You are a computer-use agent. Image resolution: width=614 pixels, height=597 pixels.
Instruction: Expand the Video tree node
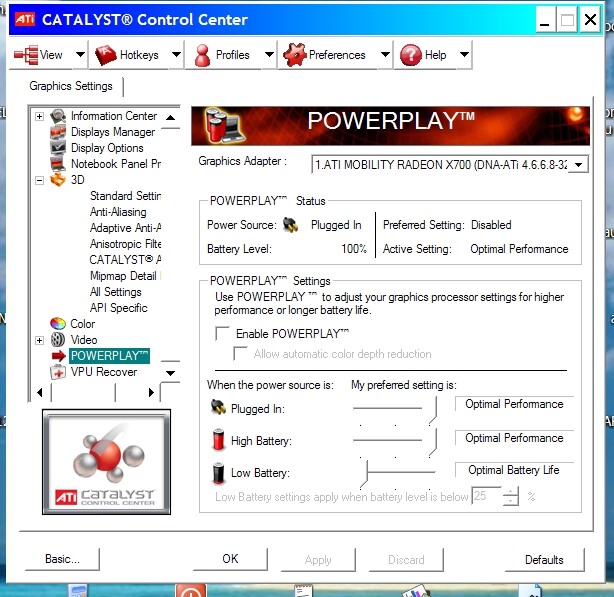click(40, 340)
